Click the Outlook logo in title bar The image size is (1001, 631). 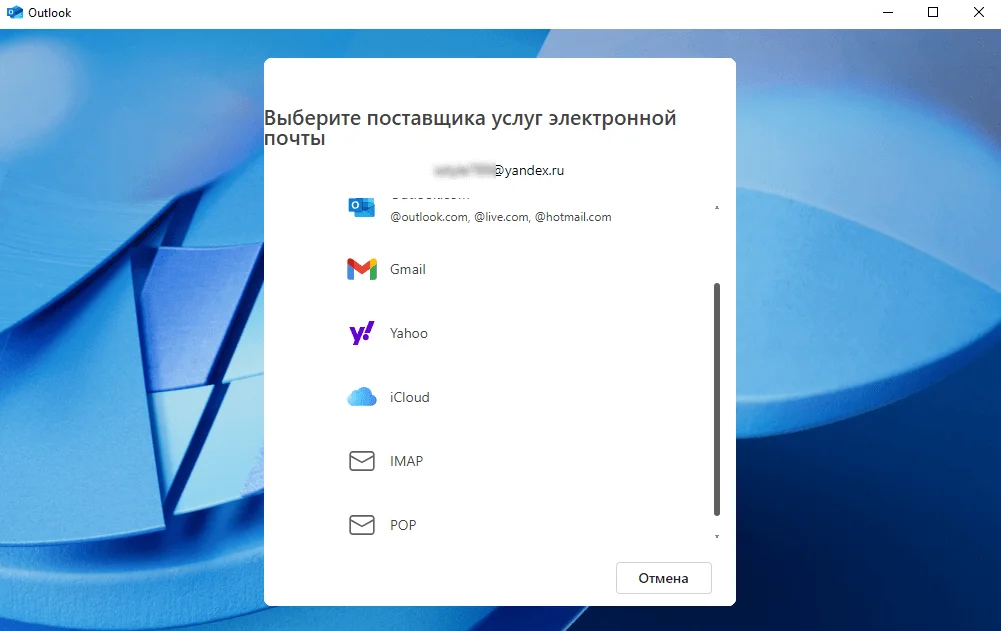point(14,13)
